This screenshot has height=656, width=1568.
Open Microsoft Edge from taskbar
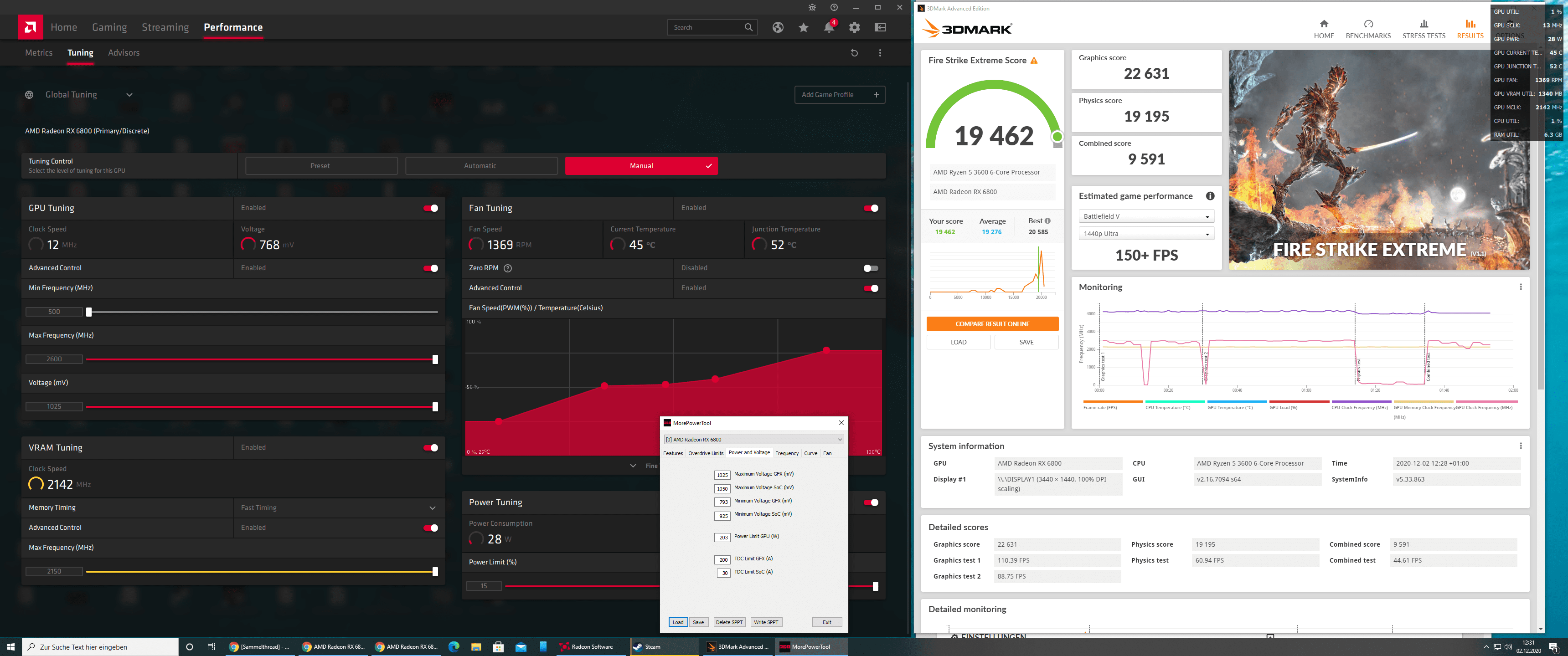coord(454,646)
